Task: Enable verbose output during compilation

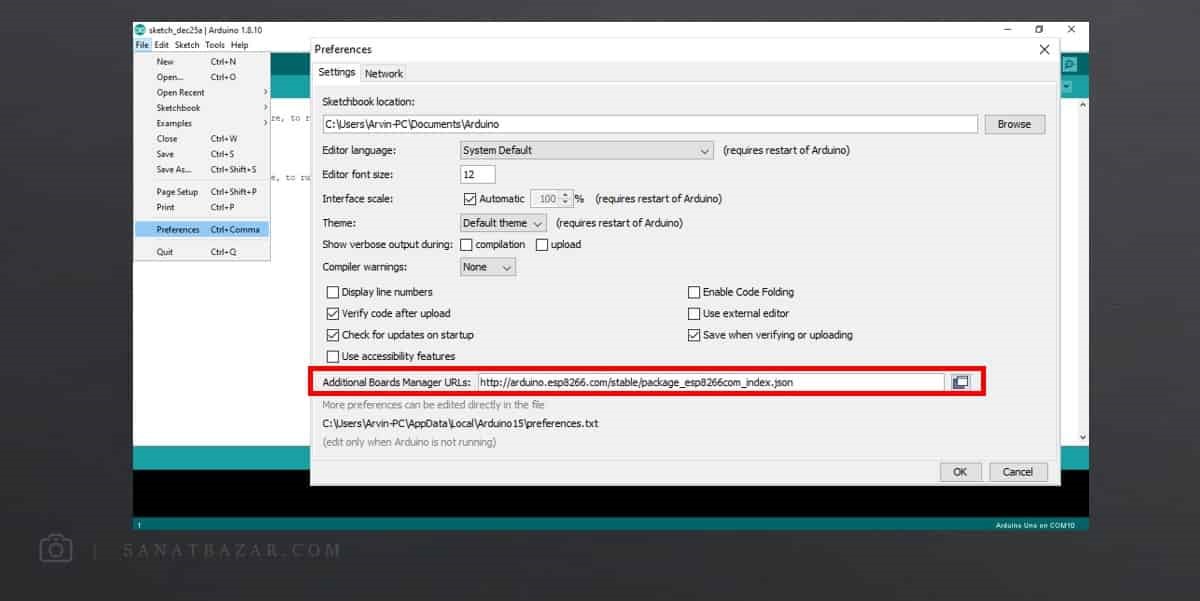Action: (466, 245)
